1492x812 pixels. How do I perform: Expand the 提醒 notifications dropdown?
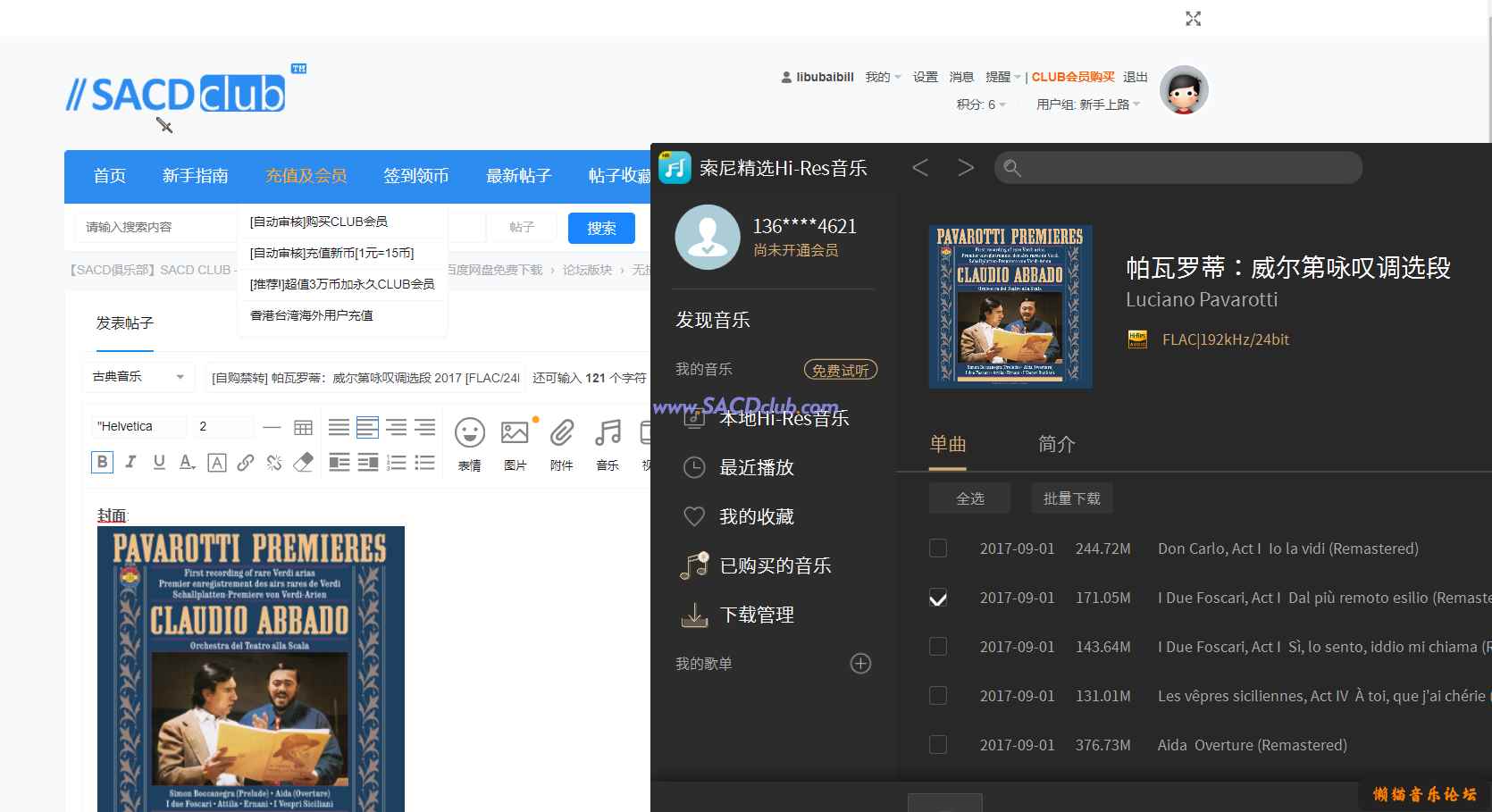coord(1002,77)
